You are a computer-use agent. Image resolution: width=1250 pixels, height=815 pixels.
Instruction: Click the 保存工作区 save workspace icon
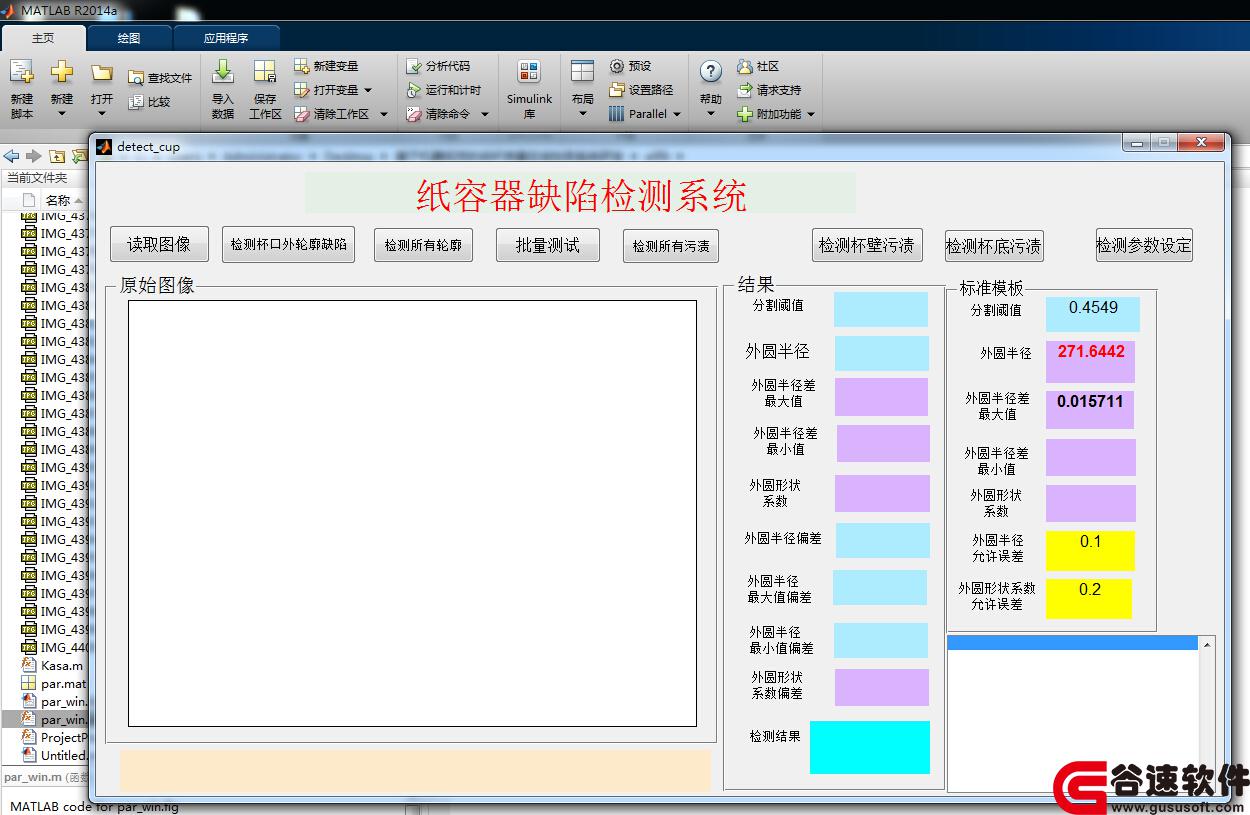pyautogui.click(x=265, y=72)
